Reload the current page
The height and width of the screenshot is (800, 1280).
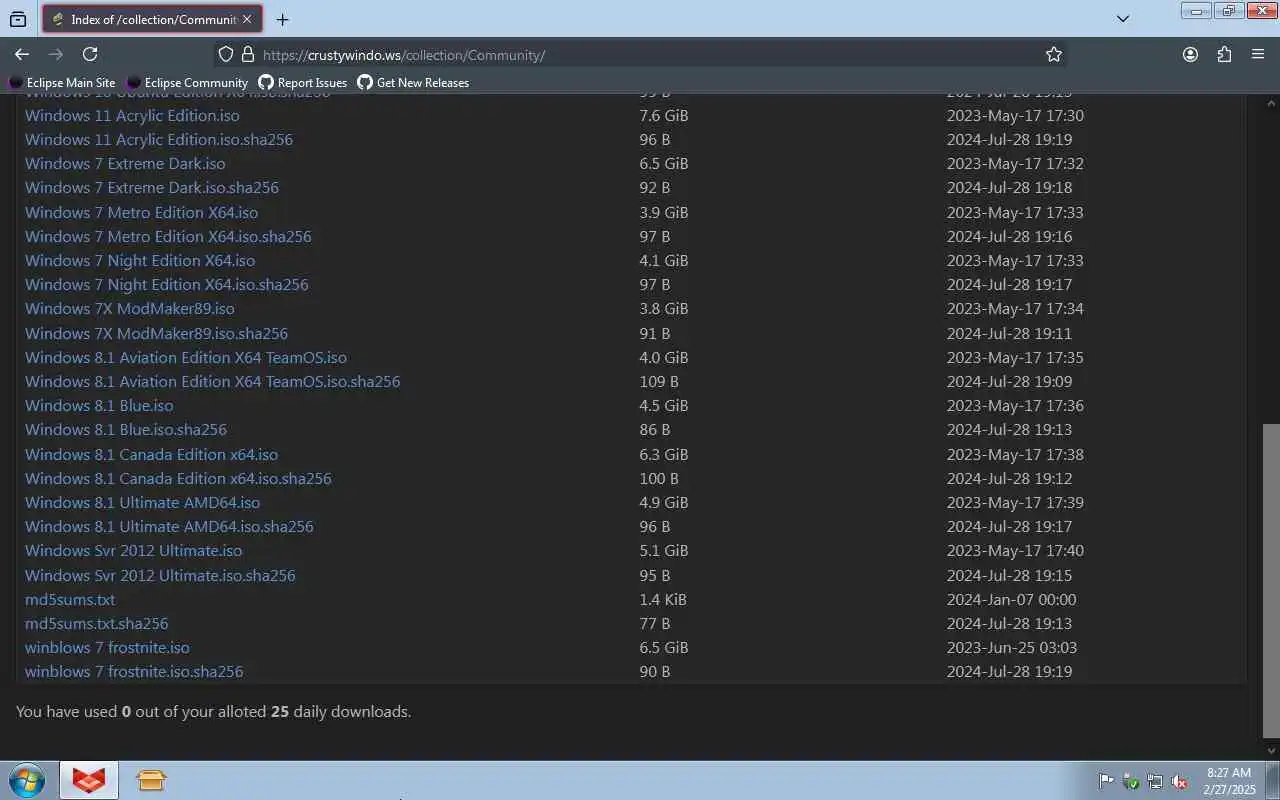click(90, 54)
